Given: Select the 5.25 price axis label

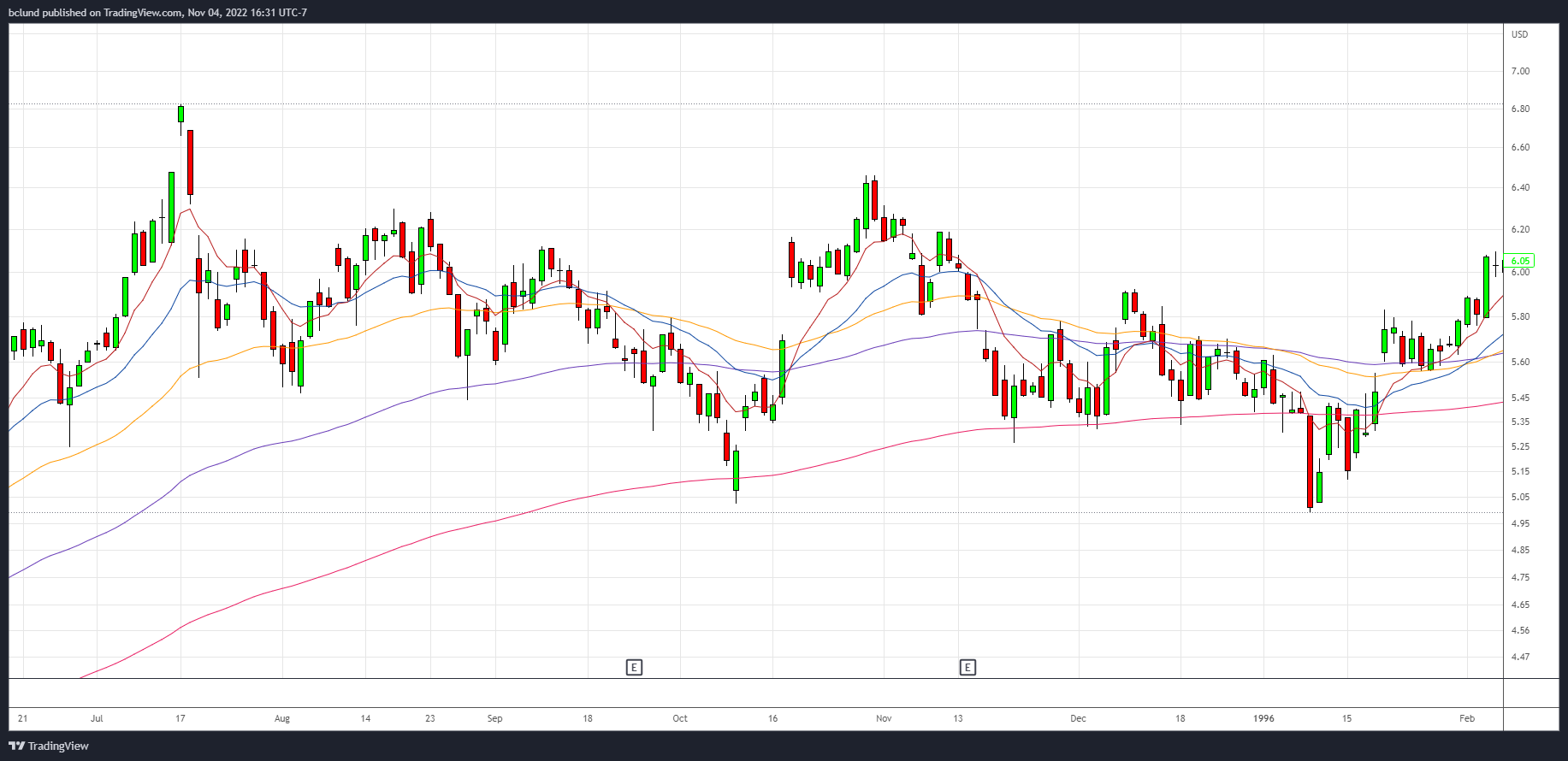Looking at the screenshot, I should (1520, 446).
